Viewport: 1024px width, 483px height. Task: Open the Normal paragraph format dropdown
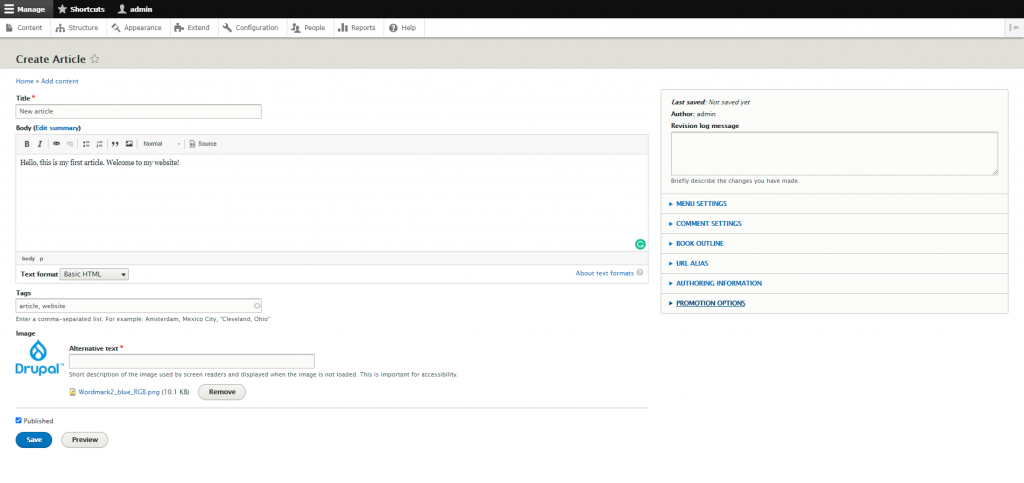(162, 144)
